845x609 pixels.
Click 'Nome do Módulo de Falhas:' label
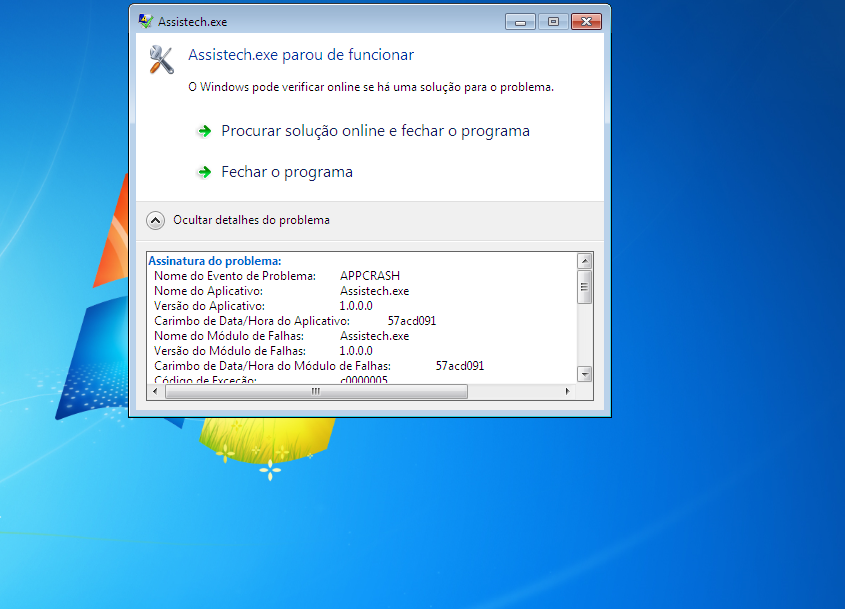(229, 336)
